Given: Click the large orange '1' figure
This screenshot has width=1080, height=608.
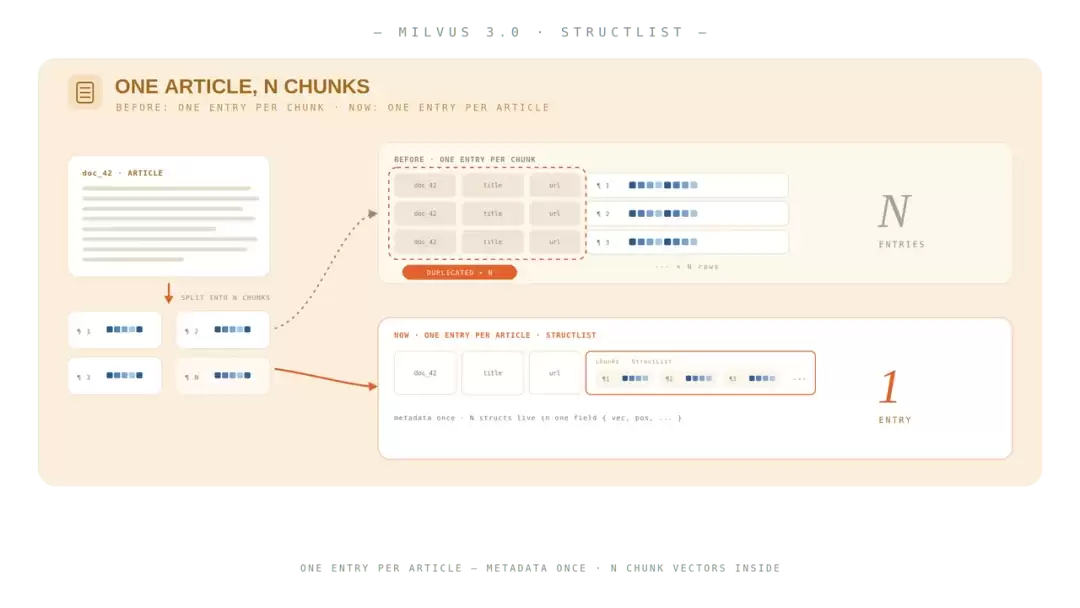Looking at the screenshot, I should pyautogui.click(x=889, y=387).
